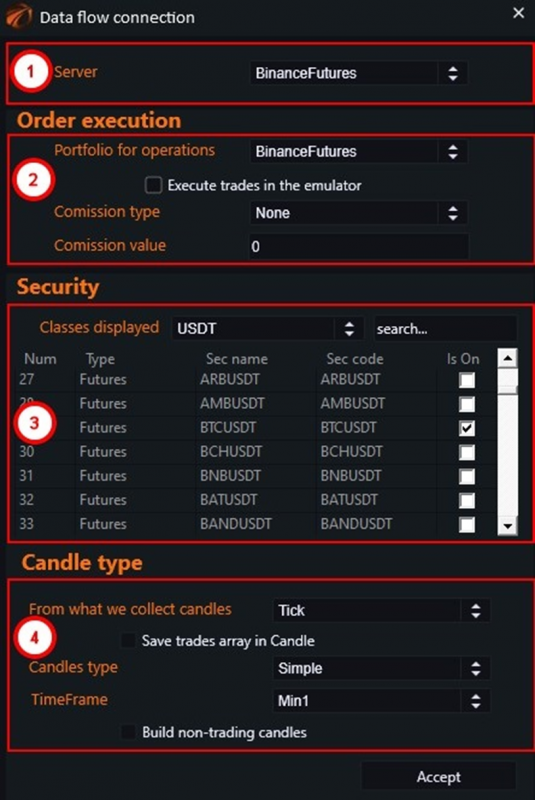535x800 pixels.
Task: Click the Comission value field
Action: 359,246
